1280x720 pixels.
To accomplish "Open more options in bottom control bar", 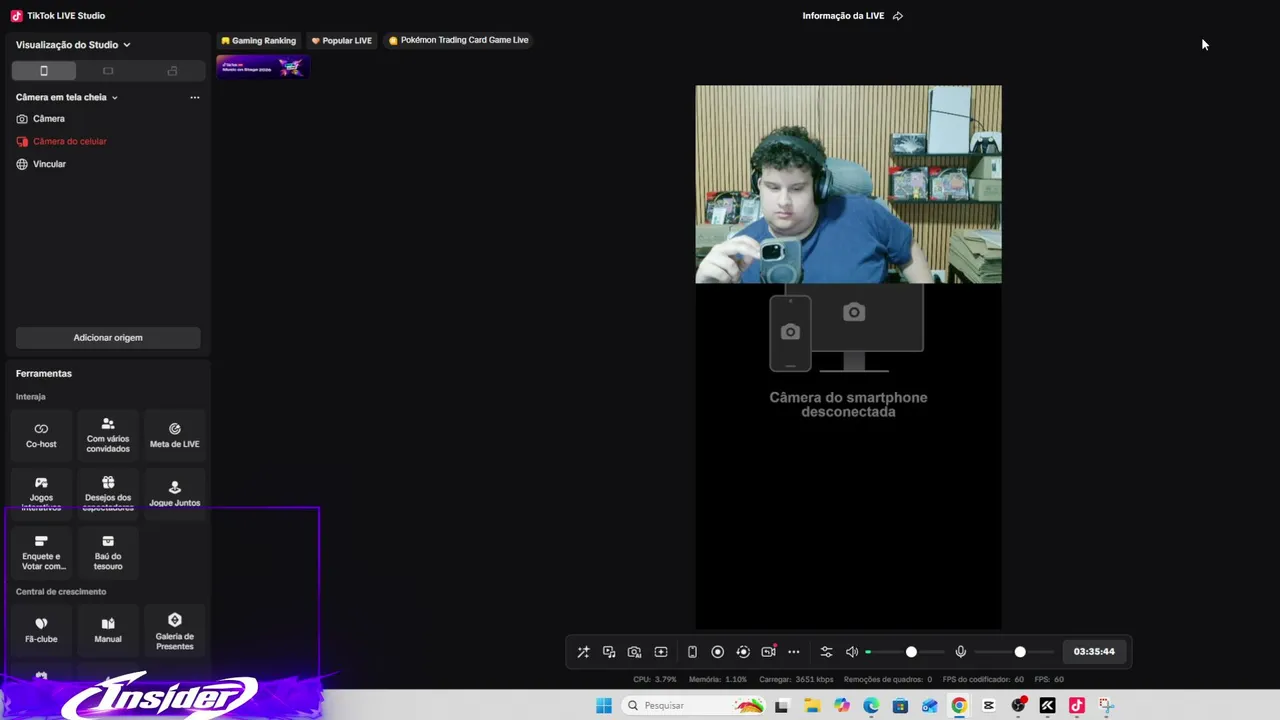I will (794, 652).
